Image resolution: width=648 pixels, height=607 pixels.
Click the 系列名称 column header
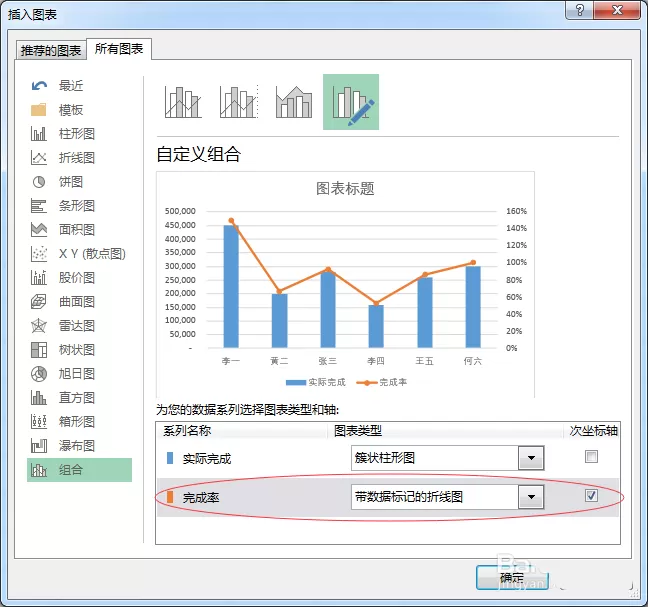point(187,431)
